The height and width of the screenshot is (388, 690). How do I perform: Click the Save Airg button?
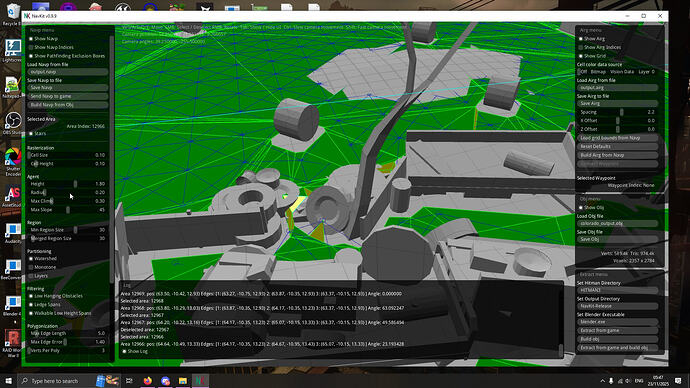[x=617, y=103]
